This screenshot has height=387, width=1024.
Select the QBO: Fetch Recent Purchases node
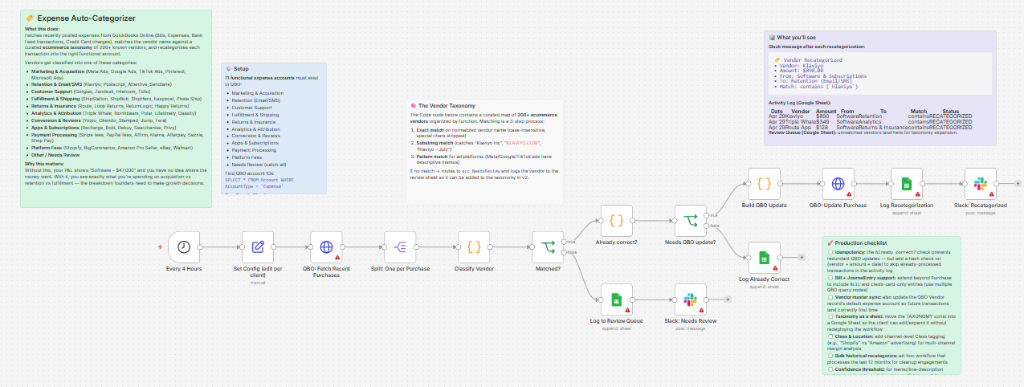(326, 247)
